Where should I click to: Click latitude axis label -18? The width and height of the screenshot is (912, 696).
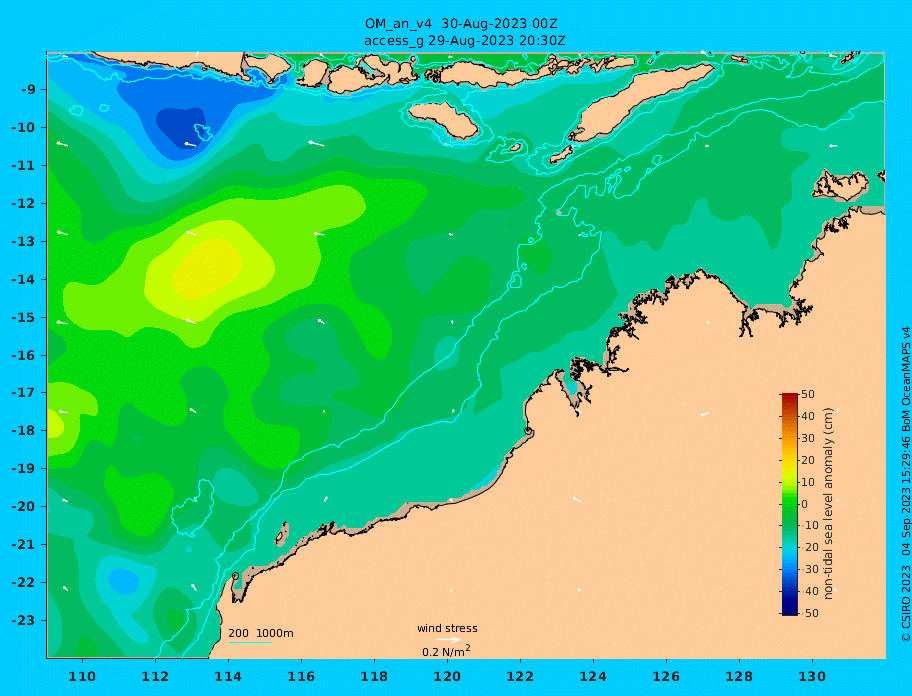24,430
